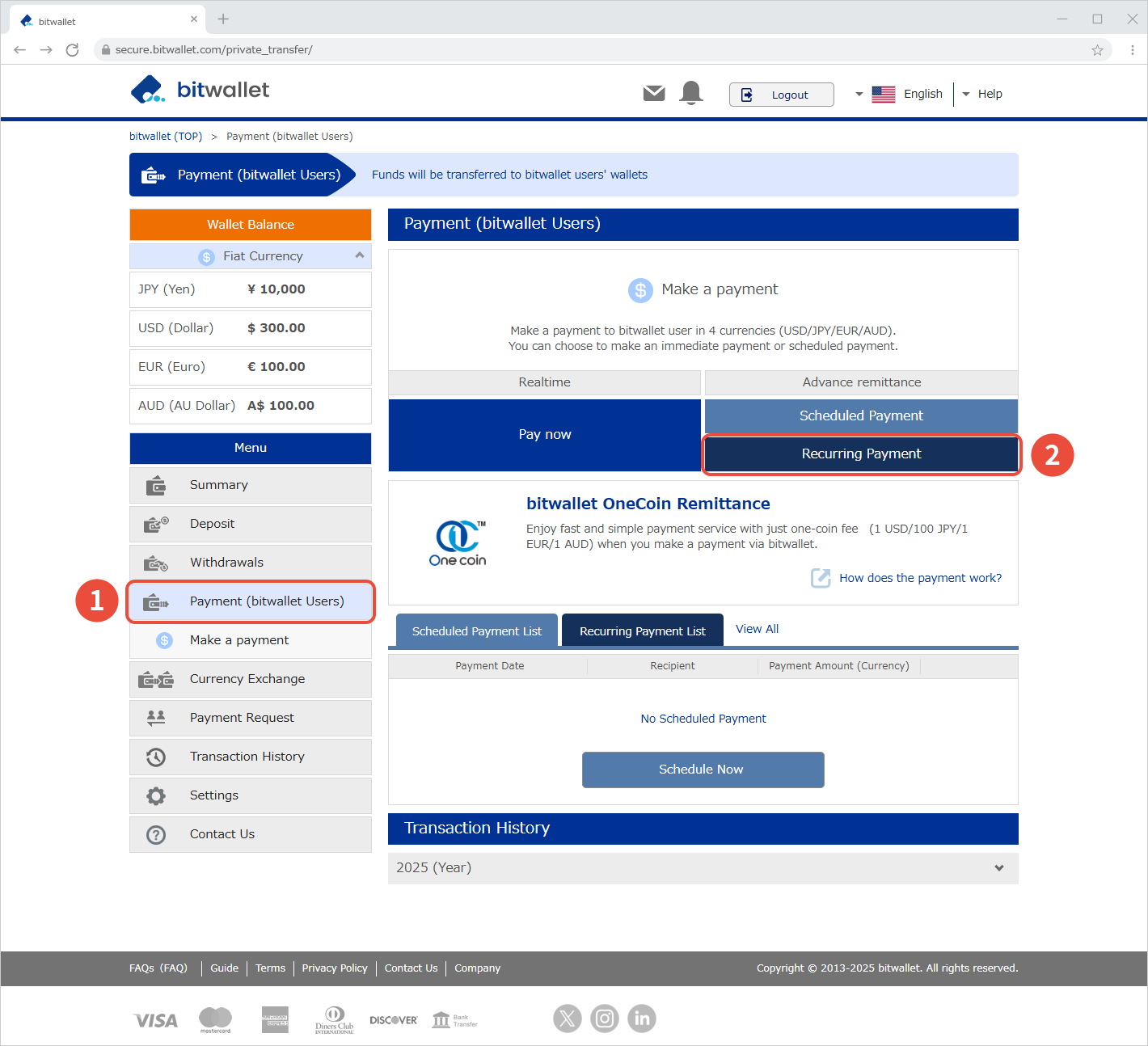The width and height of the screenshot is (1148, 1046).
Task: Click the No Scheduled Payment text
Action: [703, 719]
